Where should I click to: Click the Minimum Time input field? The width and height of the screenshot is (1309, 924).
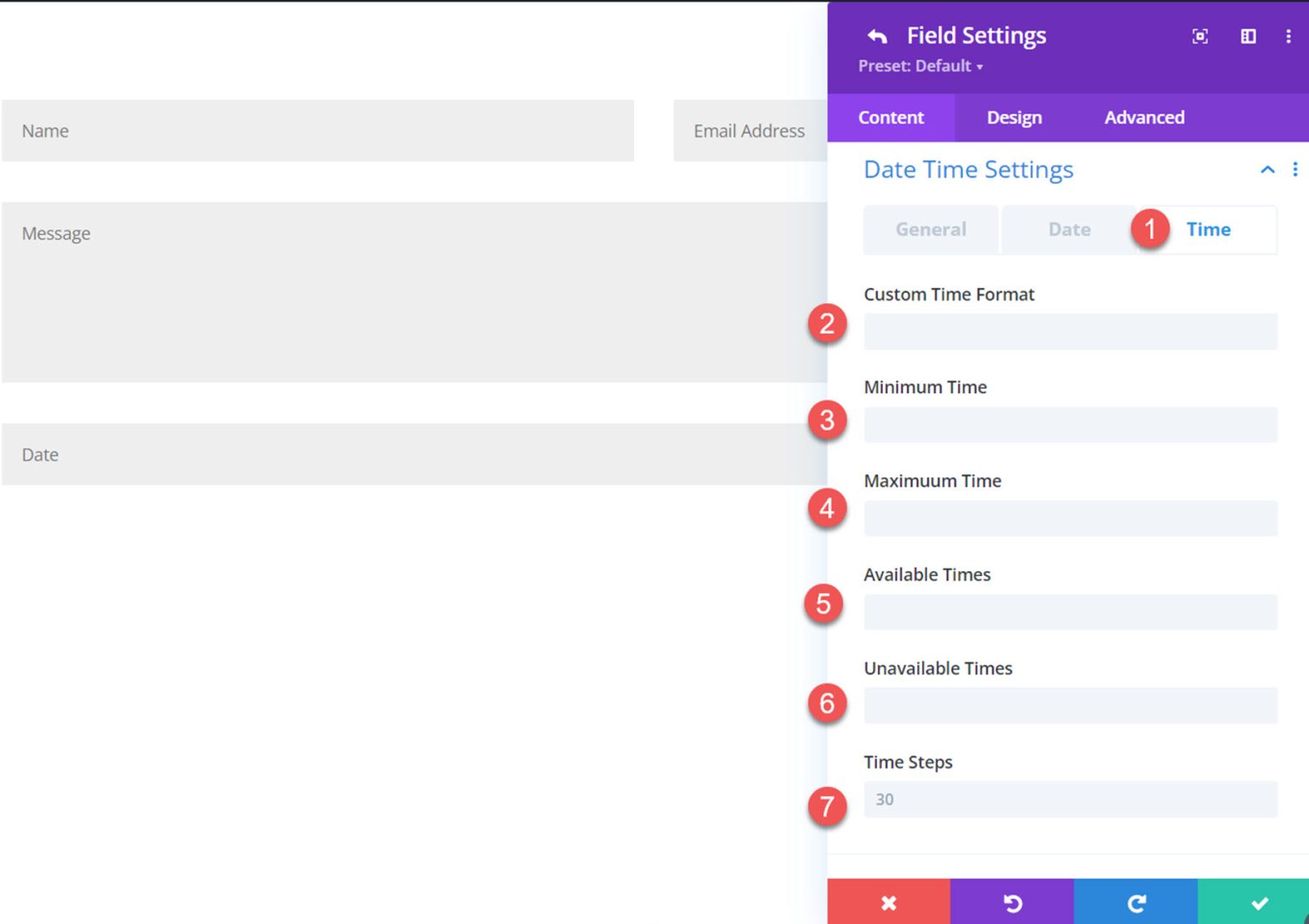(1070, 424)
